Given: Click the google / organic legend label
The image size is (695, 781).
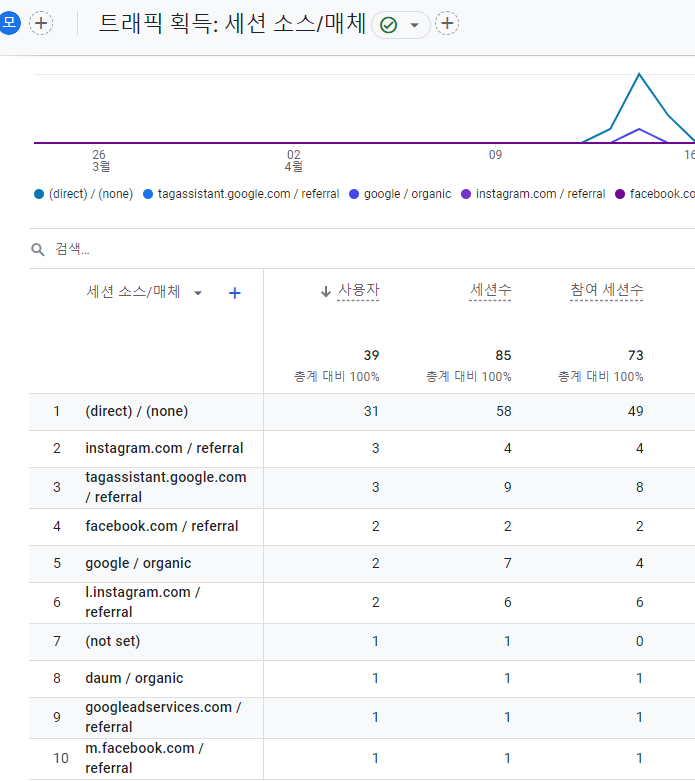Looking at the screenshot, I should pos(408,194).
